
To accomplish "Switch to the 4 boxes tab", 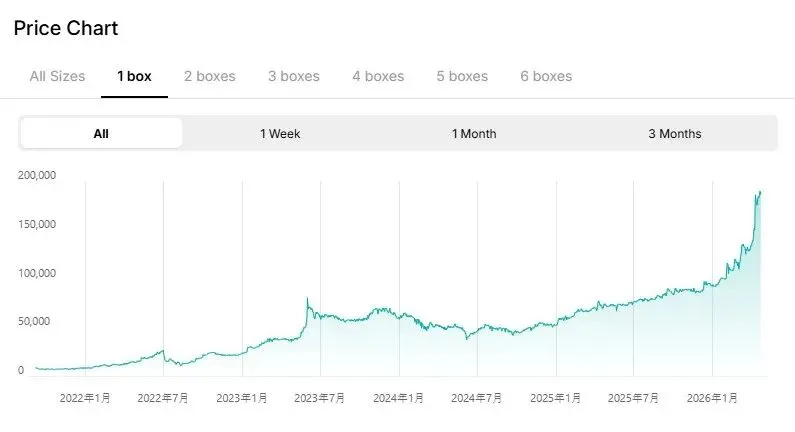I will pos(378,76).
